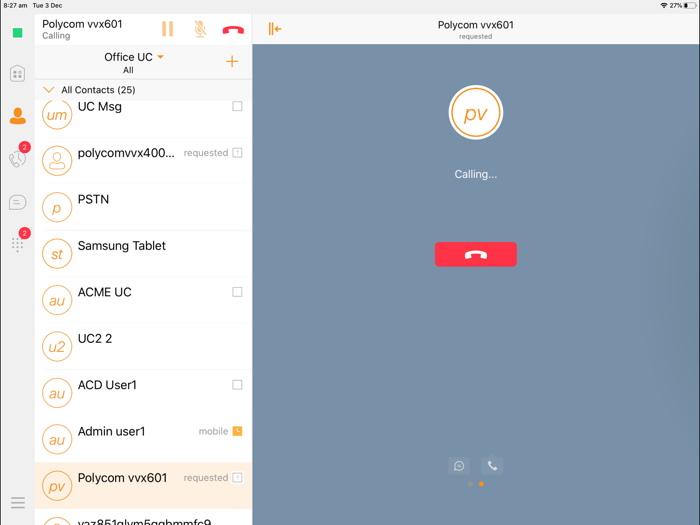Image resolution: width=700 pixels, height=525 pixels.
Task: Select the Admin user1 contact
Action: pos(143,439)
